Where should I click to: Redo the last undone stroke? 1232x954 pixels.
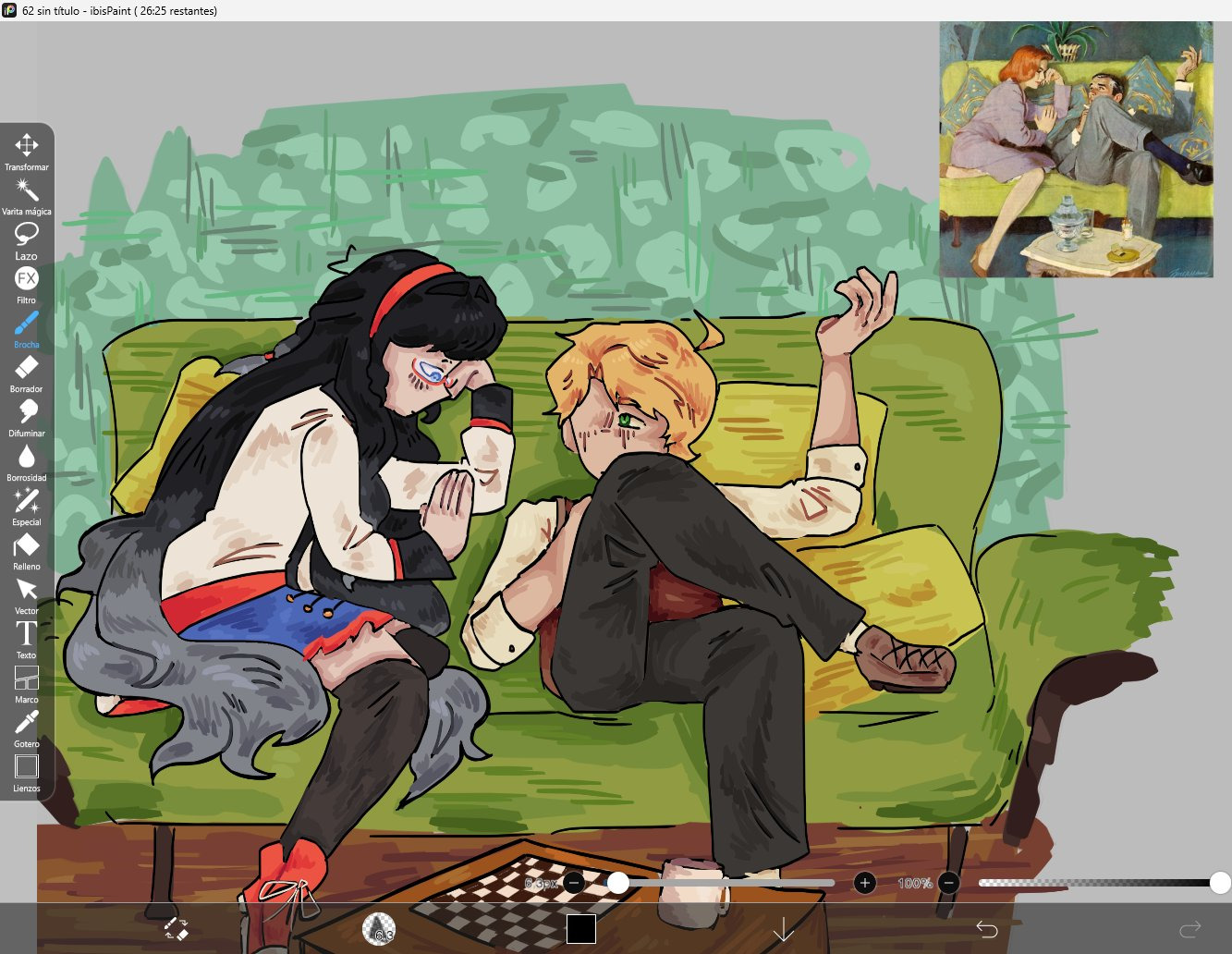(1189, 928)
